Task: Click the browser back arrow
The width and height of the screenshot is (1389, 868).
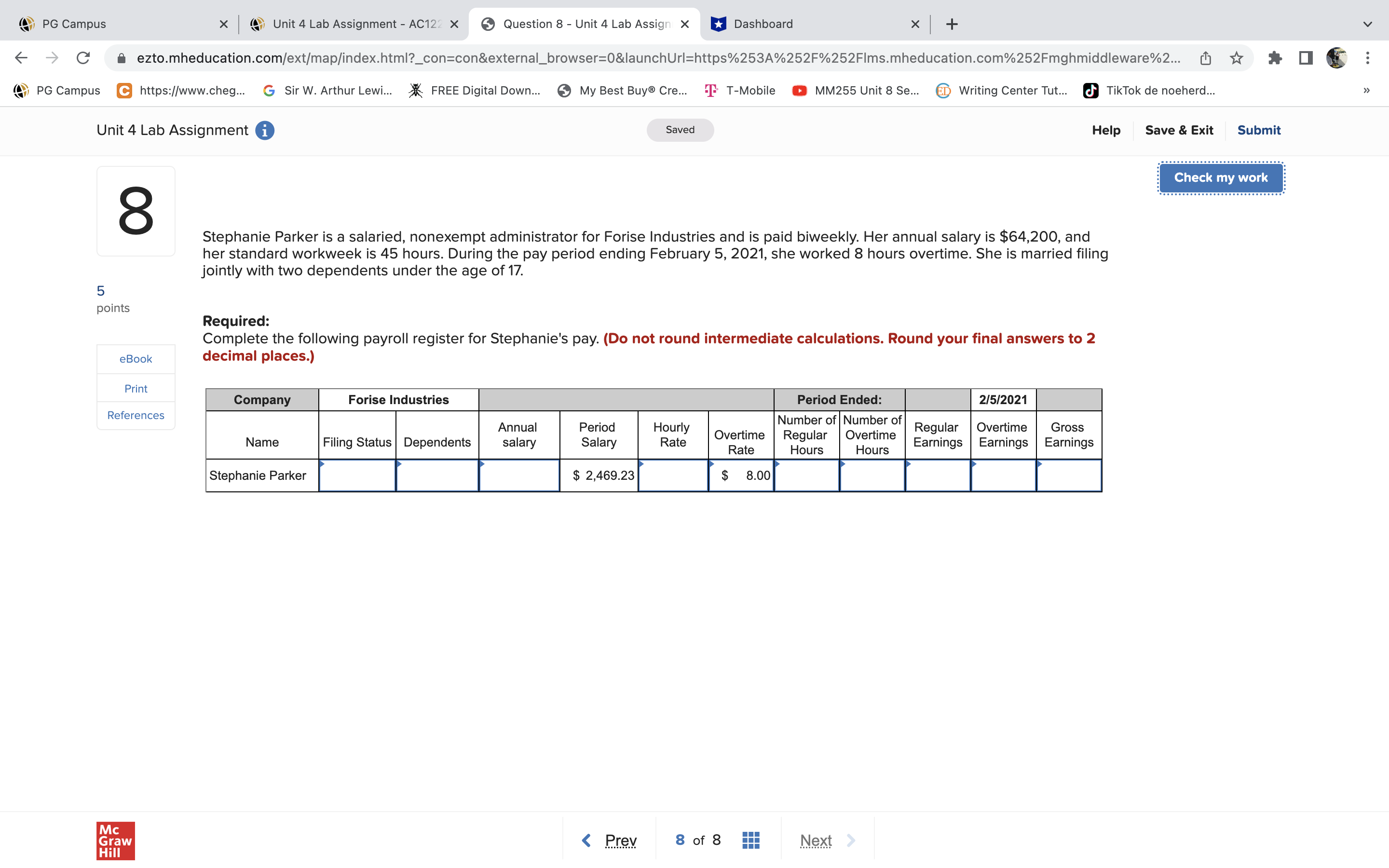Action: click(21, 58)
